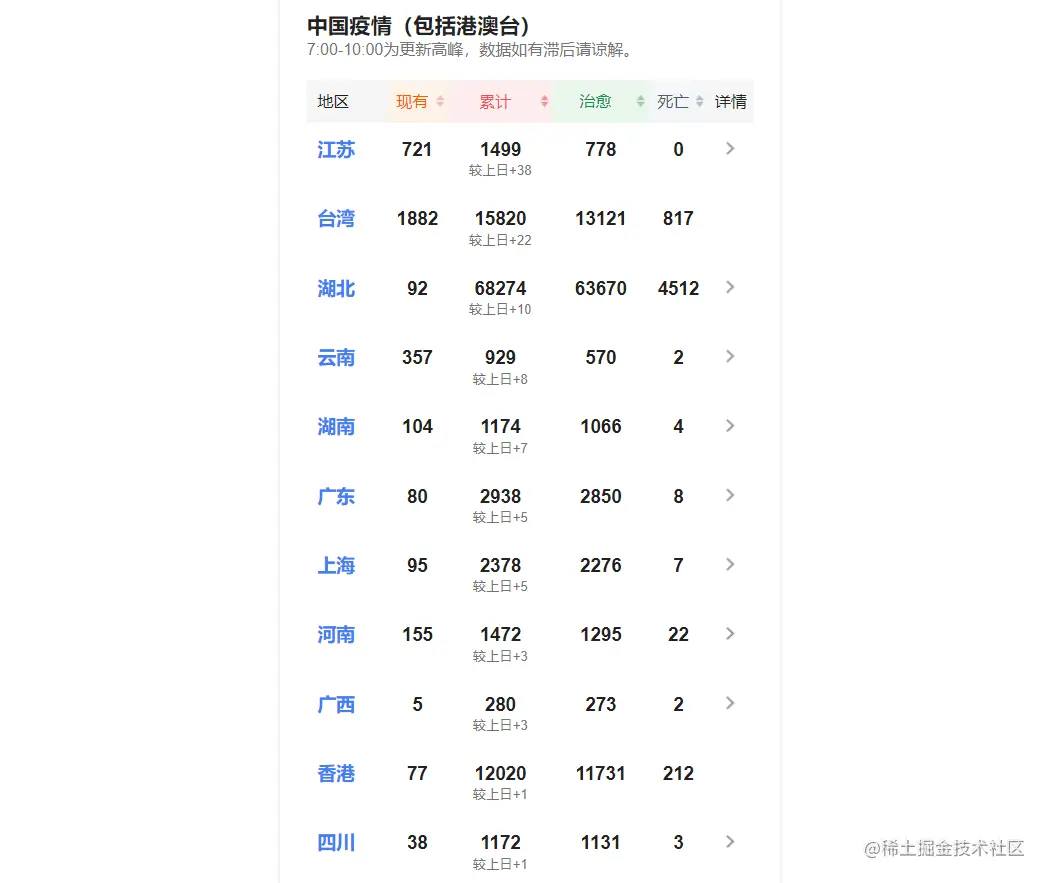The height and width of the screenshot is (883, 1049).
Task: Open details chevron for 上海 row
Action: (730, 565)
